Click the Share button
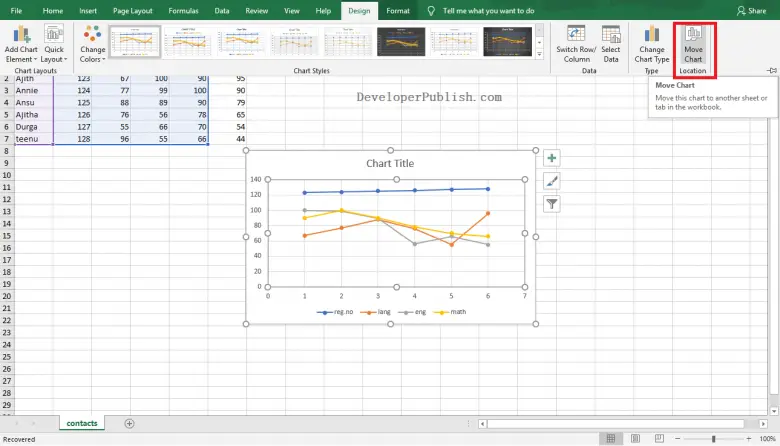This screenshot has width=780, height=446. pyautogui.click(x=750, y=10)
